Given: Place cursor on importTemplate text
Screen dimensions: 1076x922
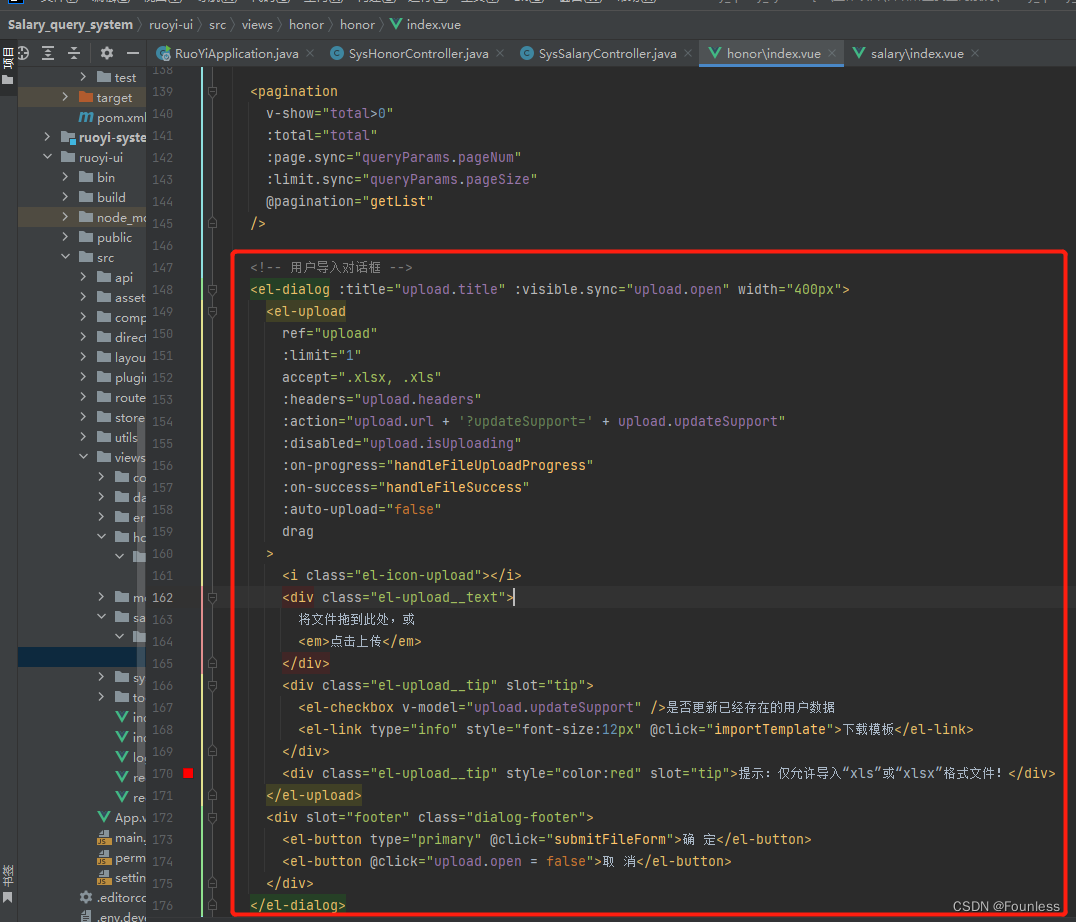Looking at the screenshot, I should [769, 729].
